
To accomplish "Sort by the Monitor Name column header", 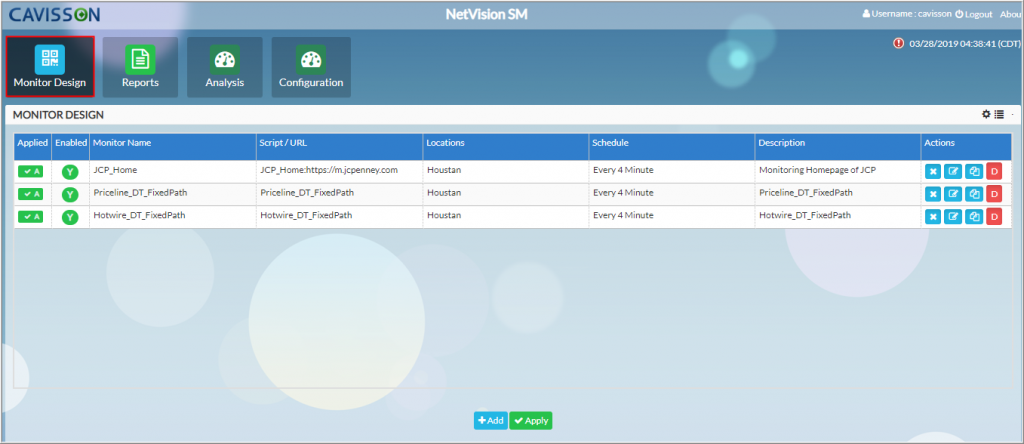I will (x=122, y=143).
